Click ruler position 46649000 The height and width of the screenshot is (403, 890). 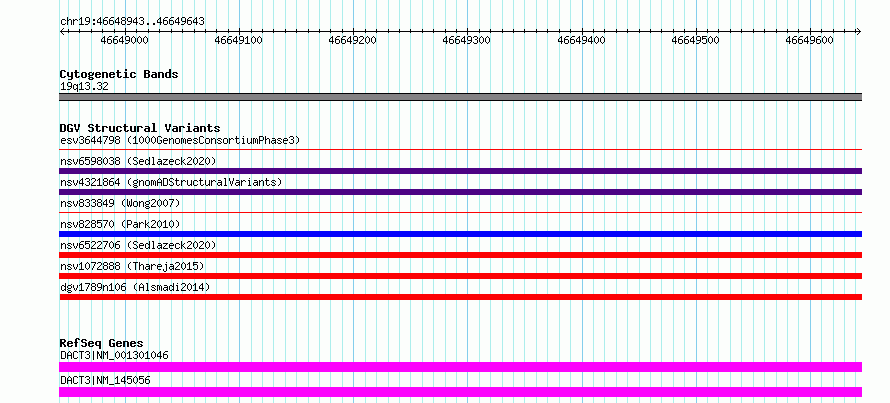124,40
